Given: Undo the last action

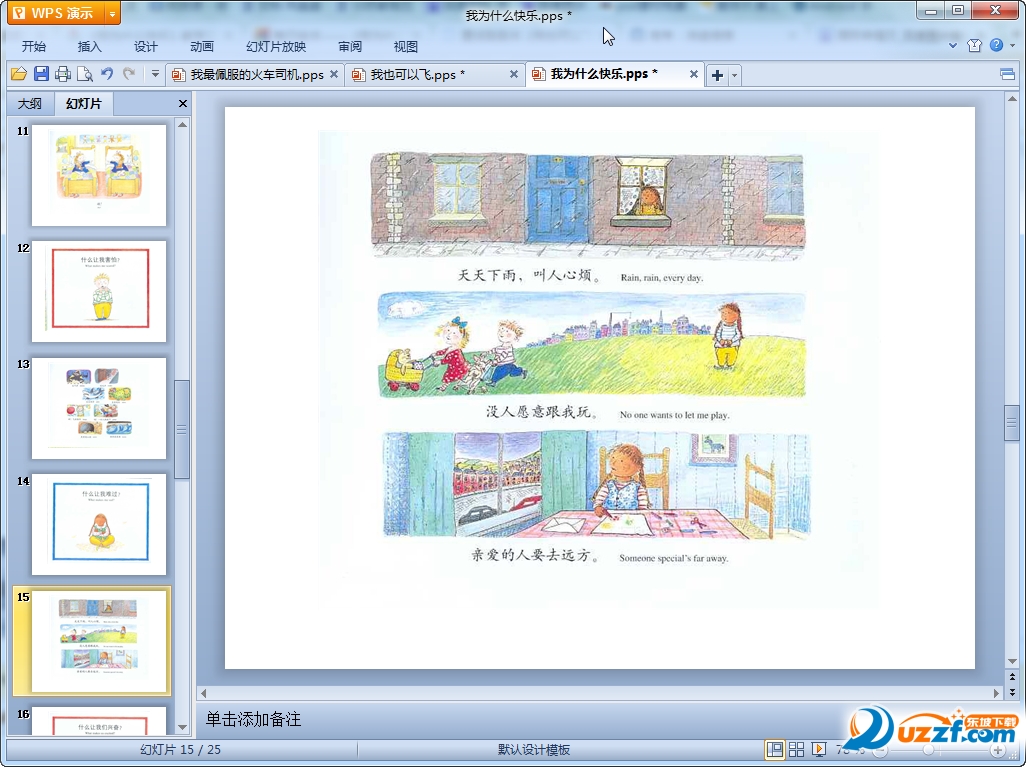Looking at the screenshot, I should pyautogui.click(x=107, y=74).
